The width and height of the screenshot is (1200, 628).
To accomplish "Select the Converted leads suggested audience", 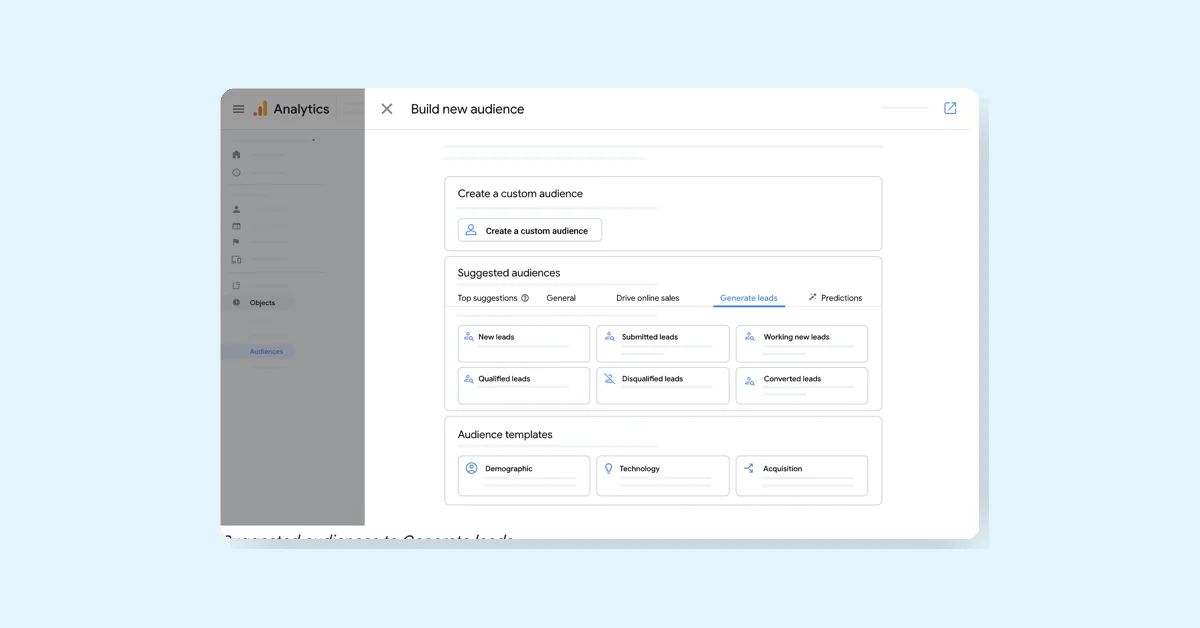I will (x=802, y=385).
